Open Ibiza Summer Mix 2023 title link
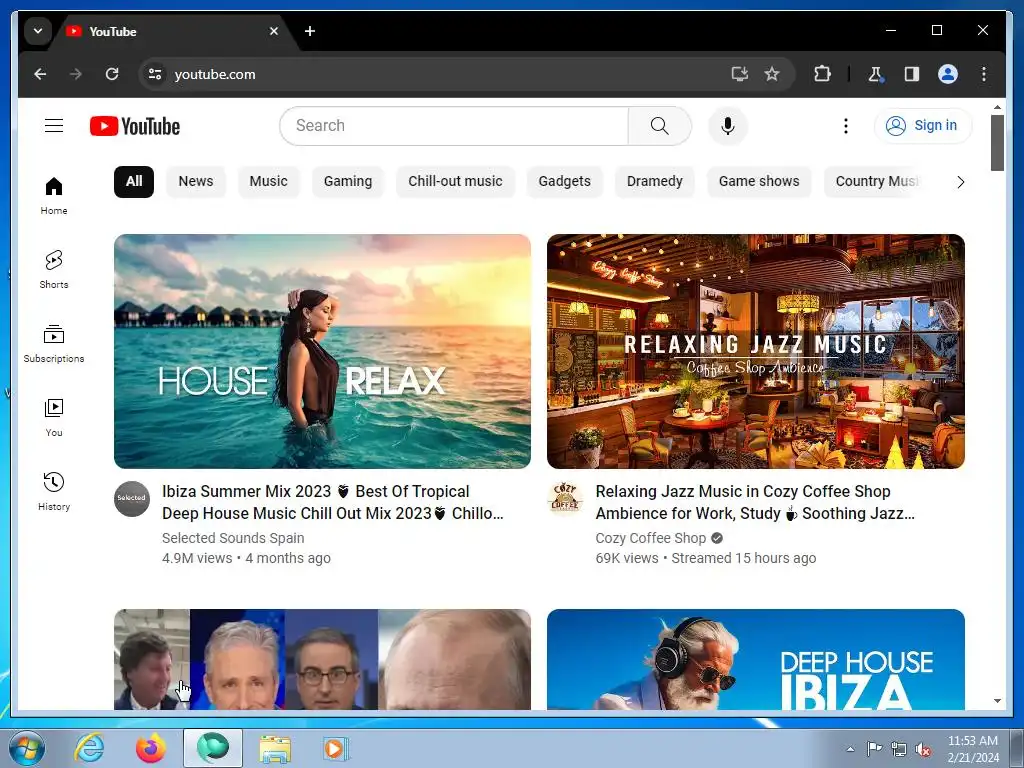Viewport: 1024px width, 768px height. [332, 502]
